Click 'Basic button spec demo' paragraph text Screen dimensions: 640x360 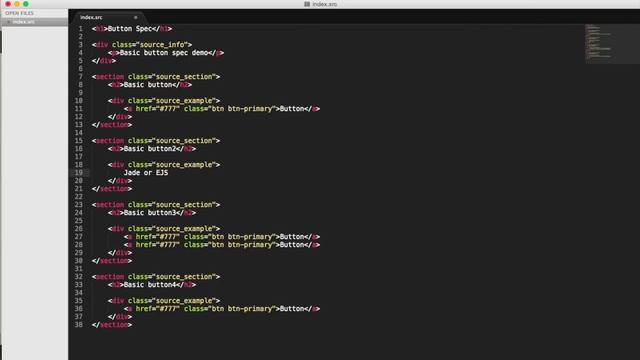(x=164, y=53)
